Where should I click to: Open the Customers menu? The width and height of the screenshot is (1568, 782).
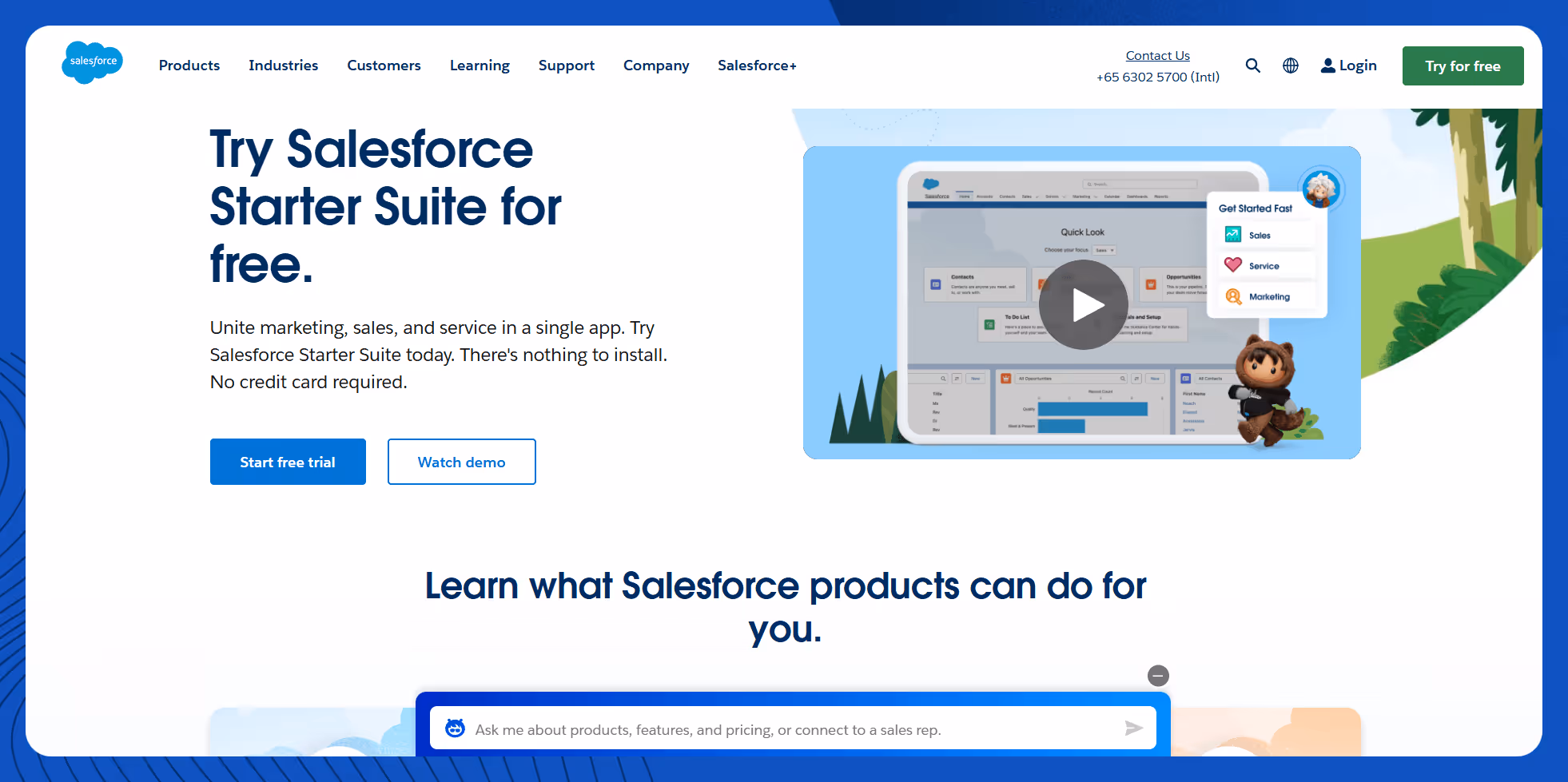[384, 65]
